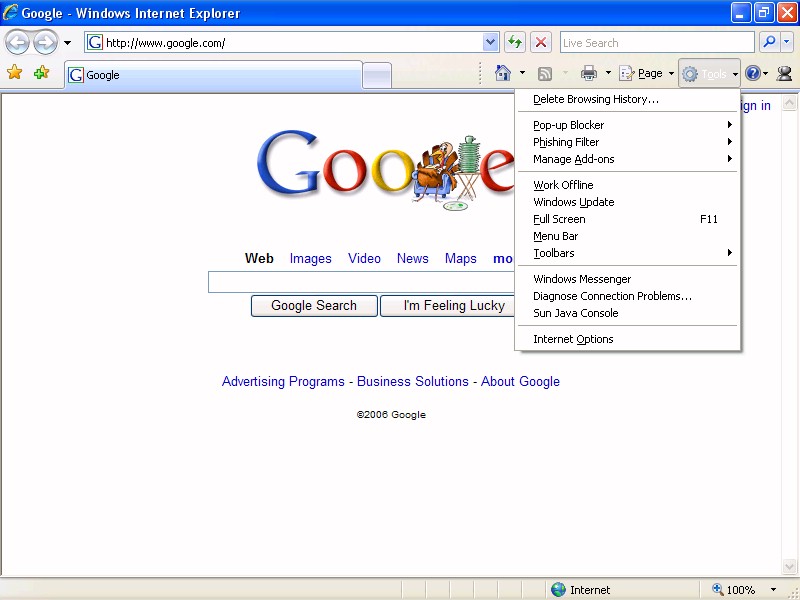Open the Help question mark icon
This screenshot has width=800, height=600.
coord(753,73)
